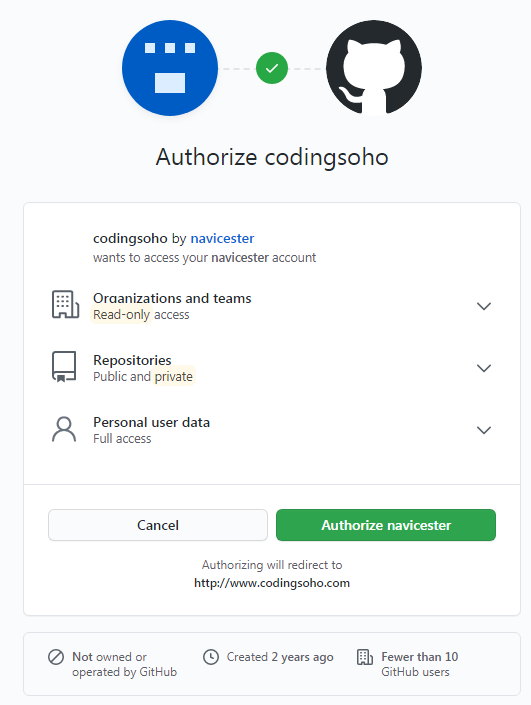Expand the Repositories permission chevron
This screenshot has height=705, width=531.
click(484, 368)
